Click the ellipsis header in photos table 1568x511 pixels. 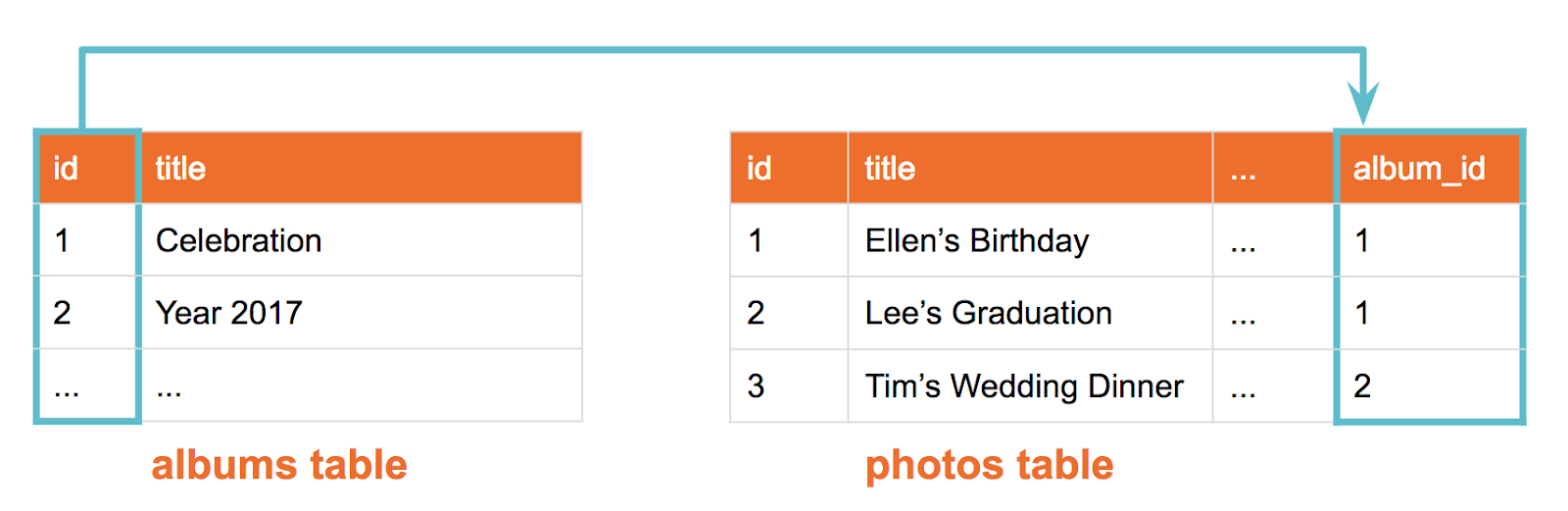(1274, 168)
